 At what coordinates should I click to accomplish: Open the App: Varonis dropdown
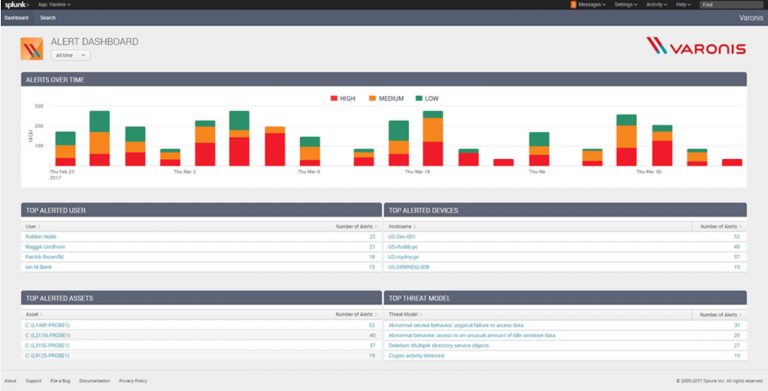(x=54, y=4)
